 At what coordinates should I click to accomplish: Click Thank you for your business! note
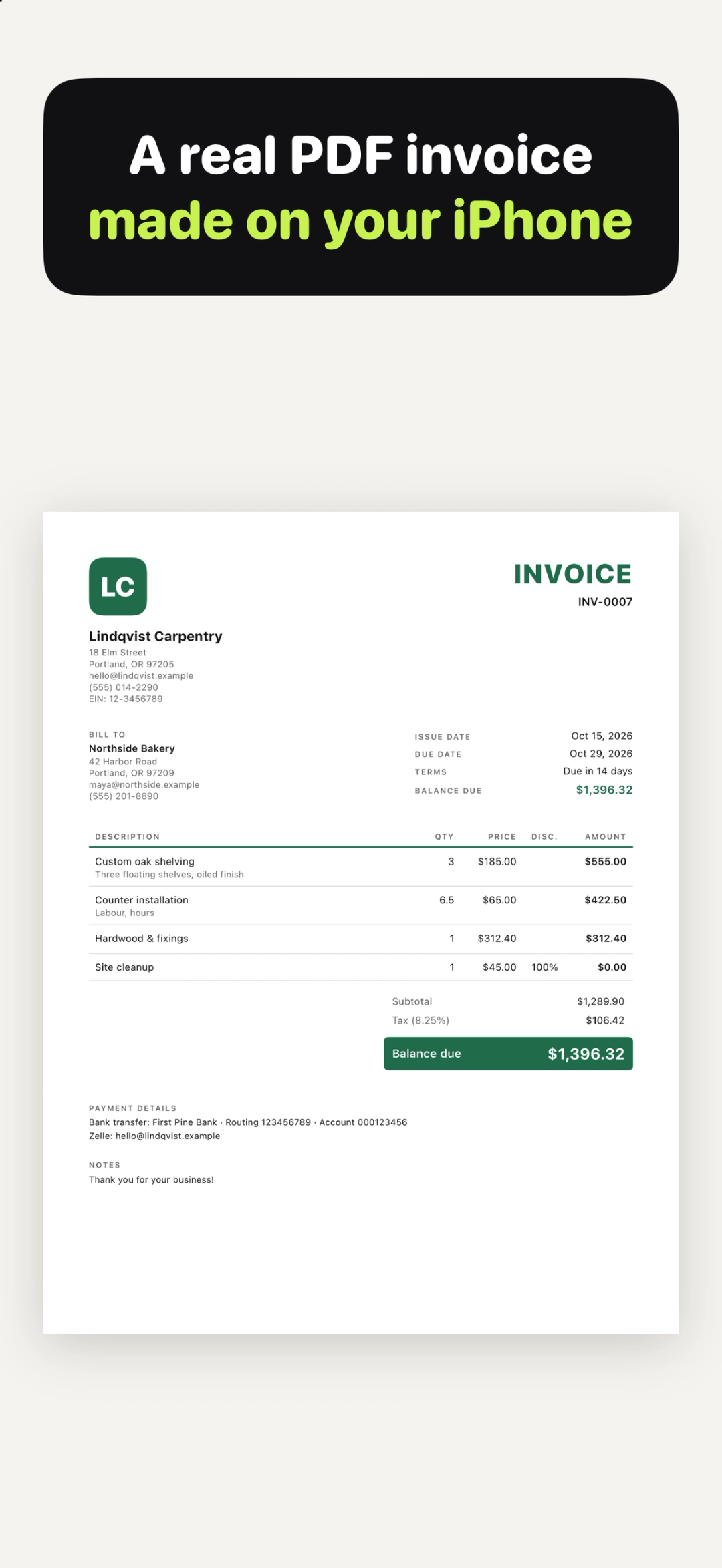(151, 1179)
